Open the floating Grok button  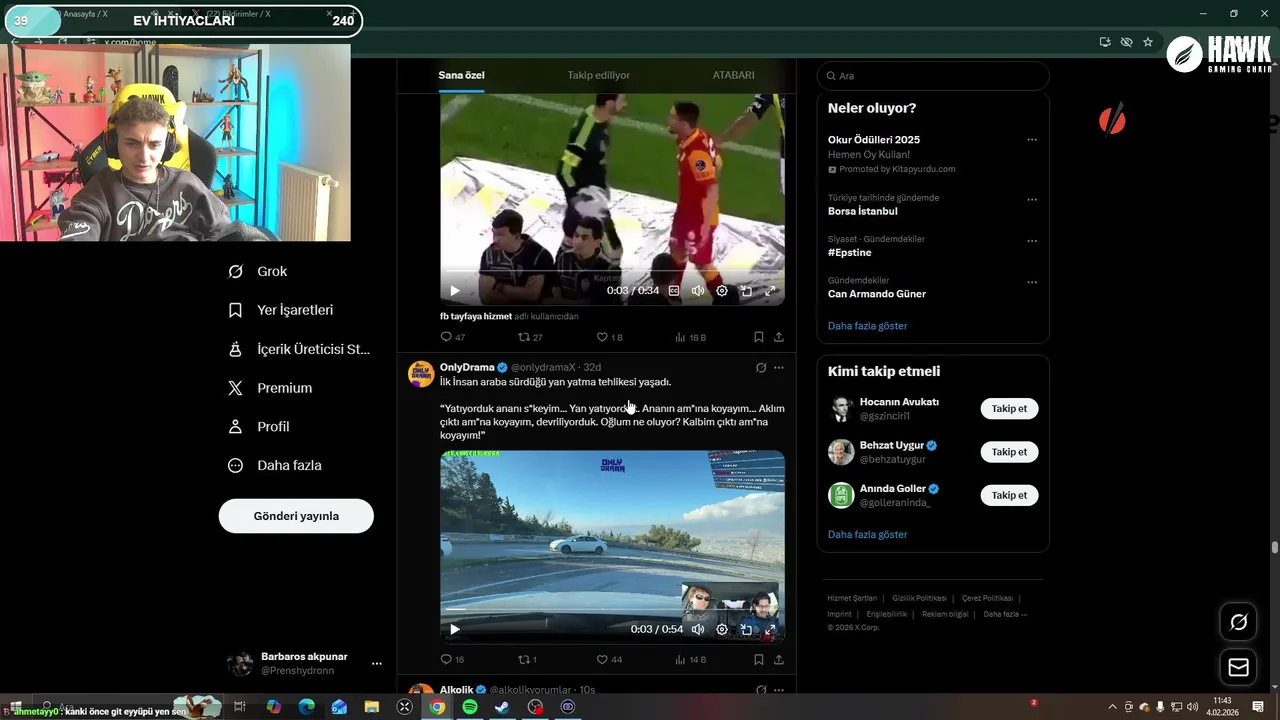click(1238, 622)
